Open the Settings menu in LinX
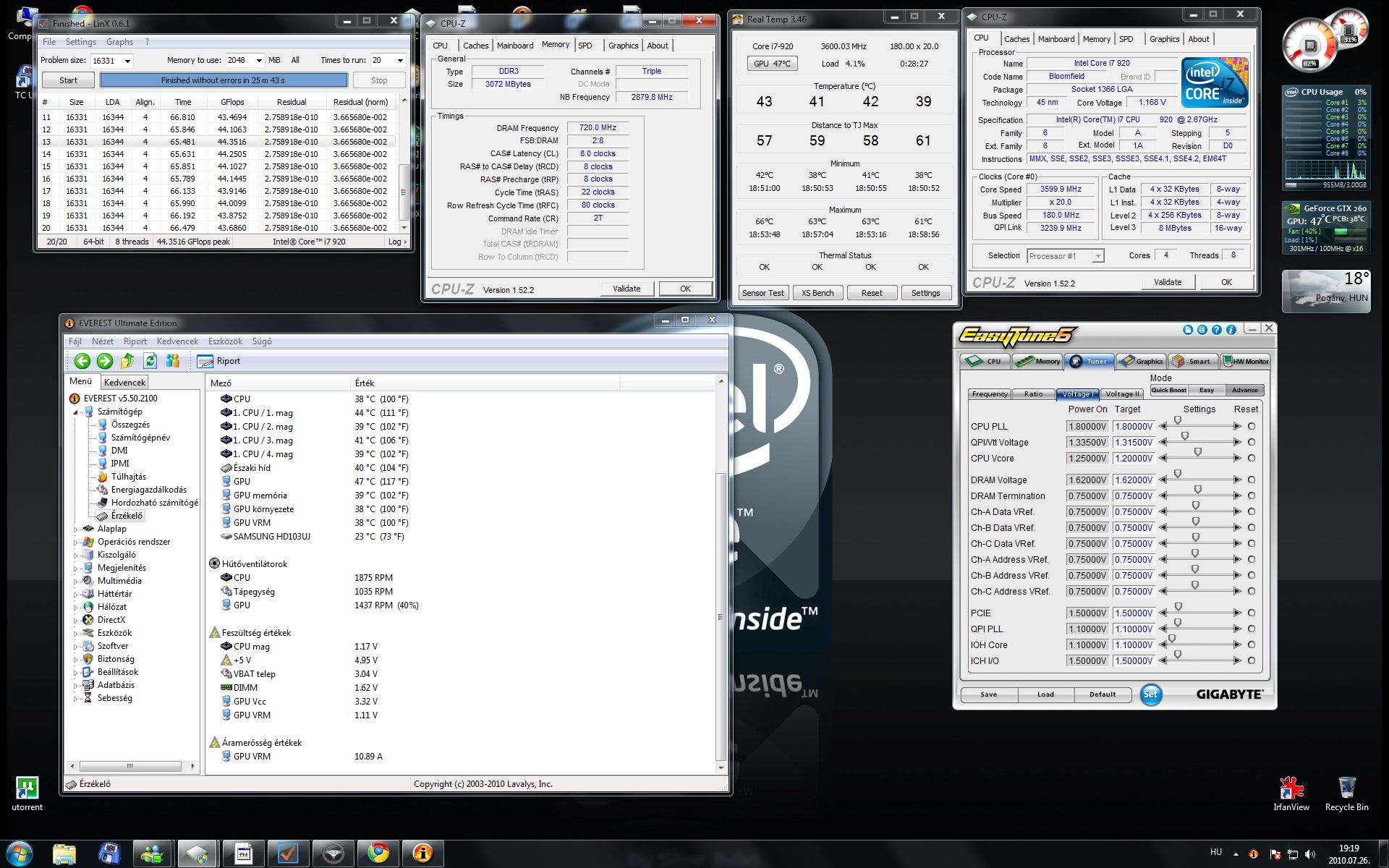 click(80, 42)
